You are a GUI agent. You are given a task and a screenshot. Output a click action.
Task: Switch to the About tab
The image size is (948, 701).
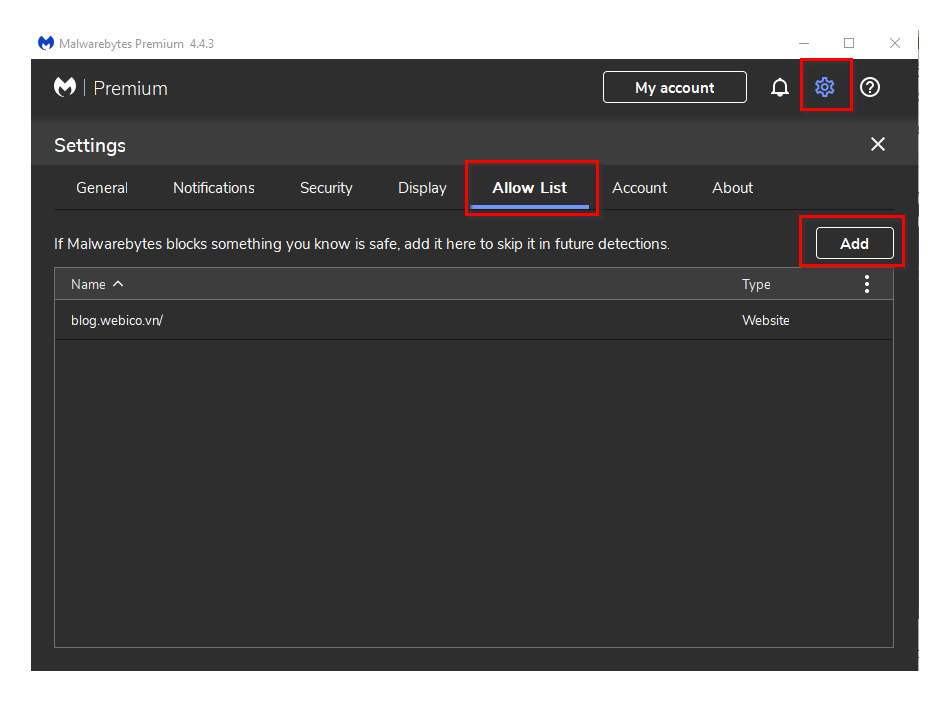(x=733, y=188)
